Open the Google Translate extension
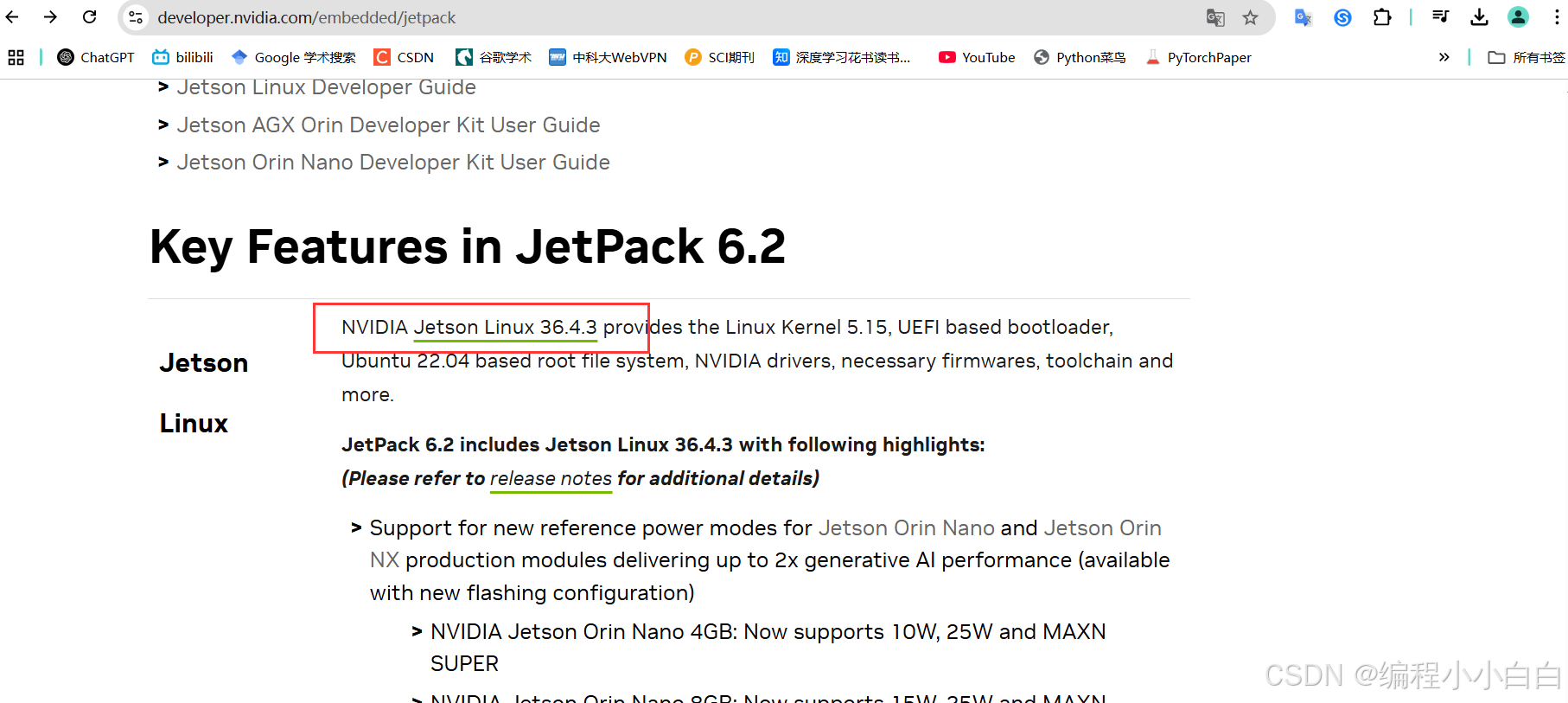The height and width of the screenshot is (703, 1568). pyautogui.click(x=1303, y=16)
